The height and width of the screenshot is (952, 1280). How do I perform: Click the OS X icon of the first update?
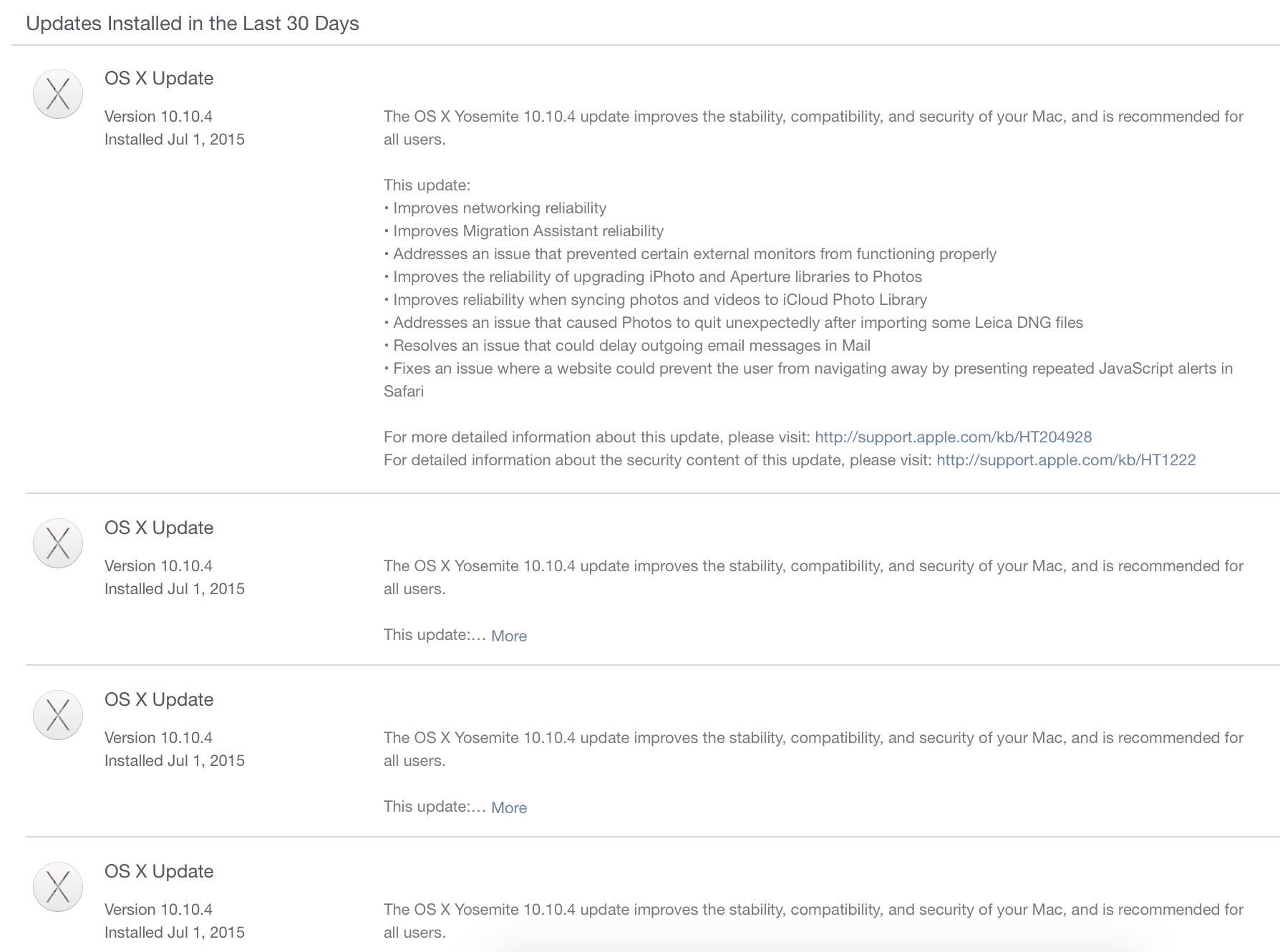click(58, 94)
